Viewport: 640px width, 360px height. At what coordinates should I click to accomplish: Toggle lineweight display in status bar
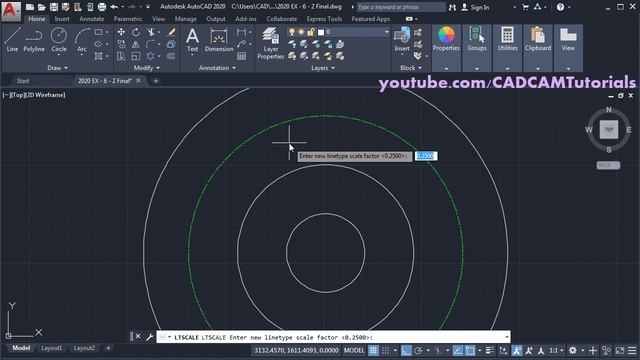pyautogui.click(x=490, y=350)
